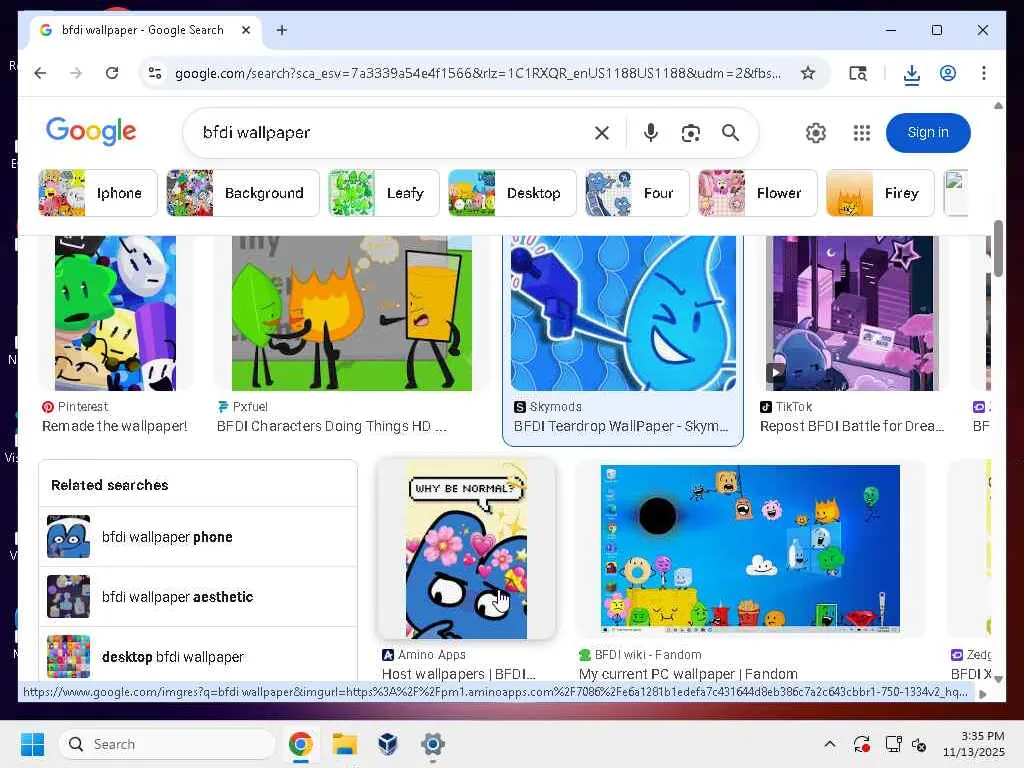The width and height of the screenshot is (1024, 768).
Task: Show hidden system tray icons
Action: [829, 744]
